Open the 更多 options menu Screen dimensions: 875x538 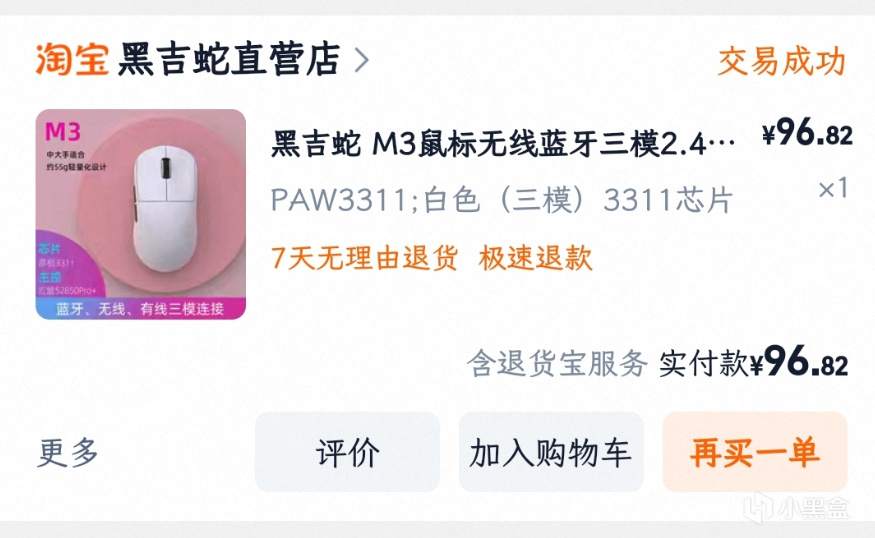point(68,452)
